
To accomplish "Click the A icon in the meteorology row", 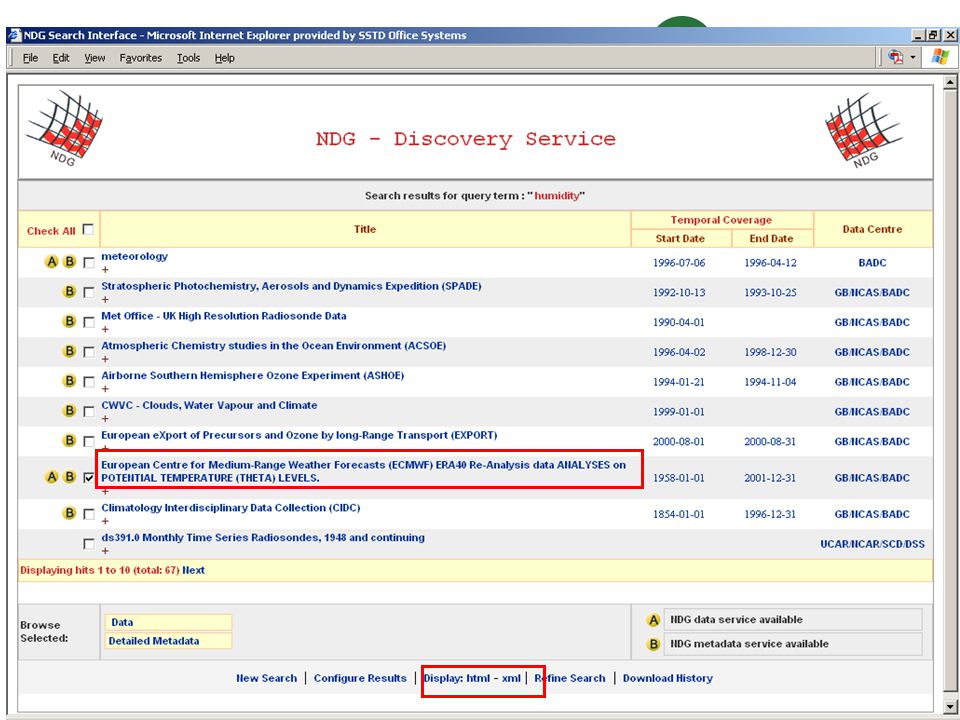I will (52, 262).
